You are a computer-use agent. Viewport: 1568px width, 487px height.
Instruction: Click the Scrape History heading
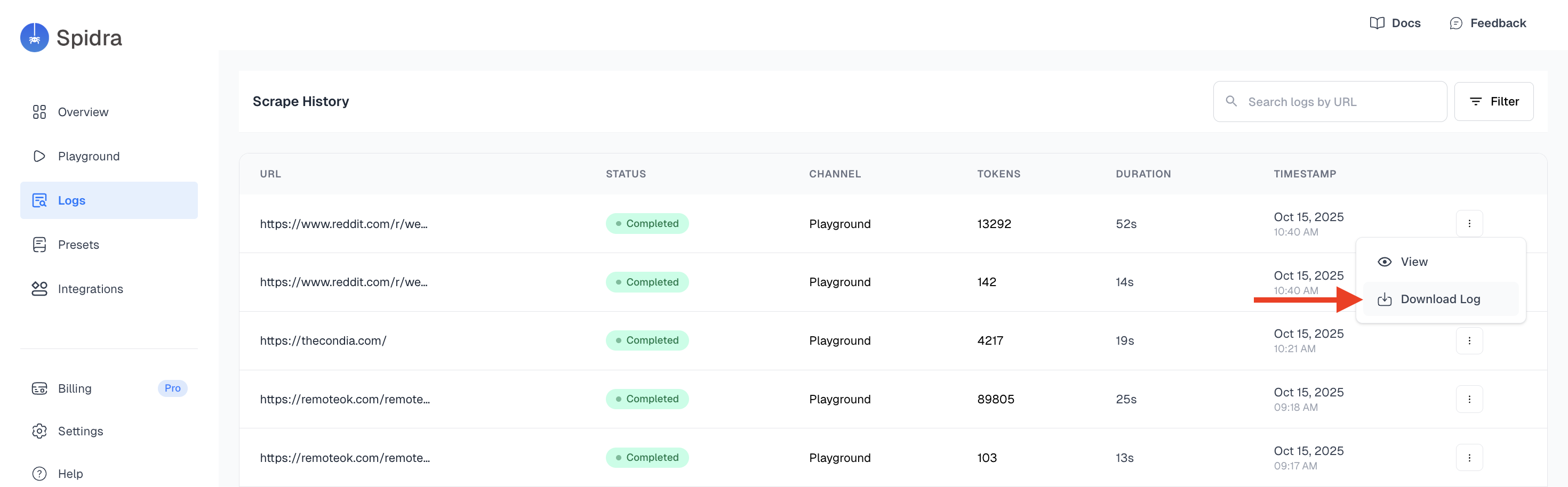(x=301, y=102)
